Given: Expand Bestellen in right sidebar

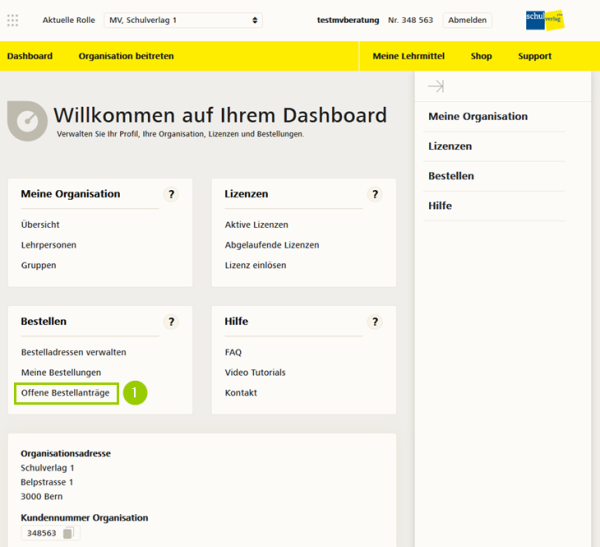Looking at the screenshot, I should (x=451, y=176).
